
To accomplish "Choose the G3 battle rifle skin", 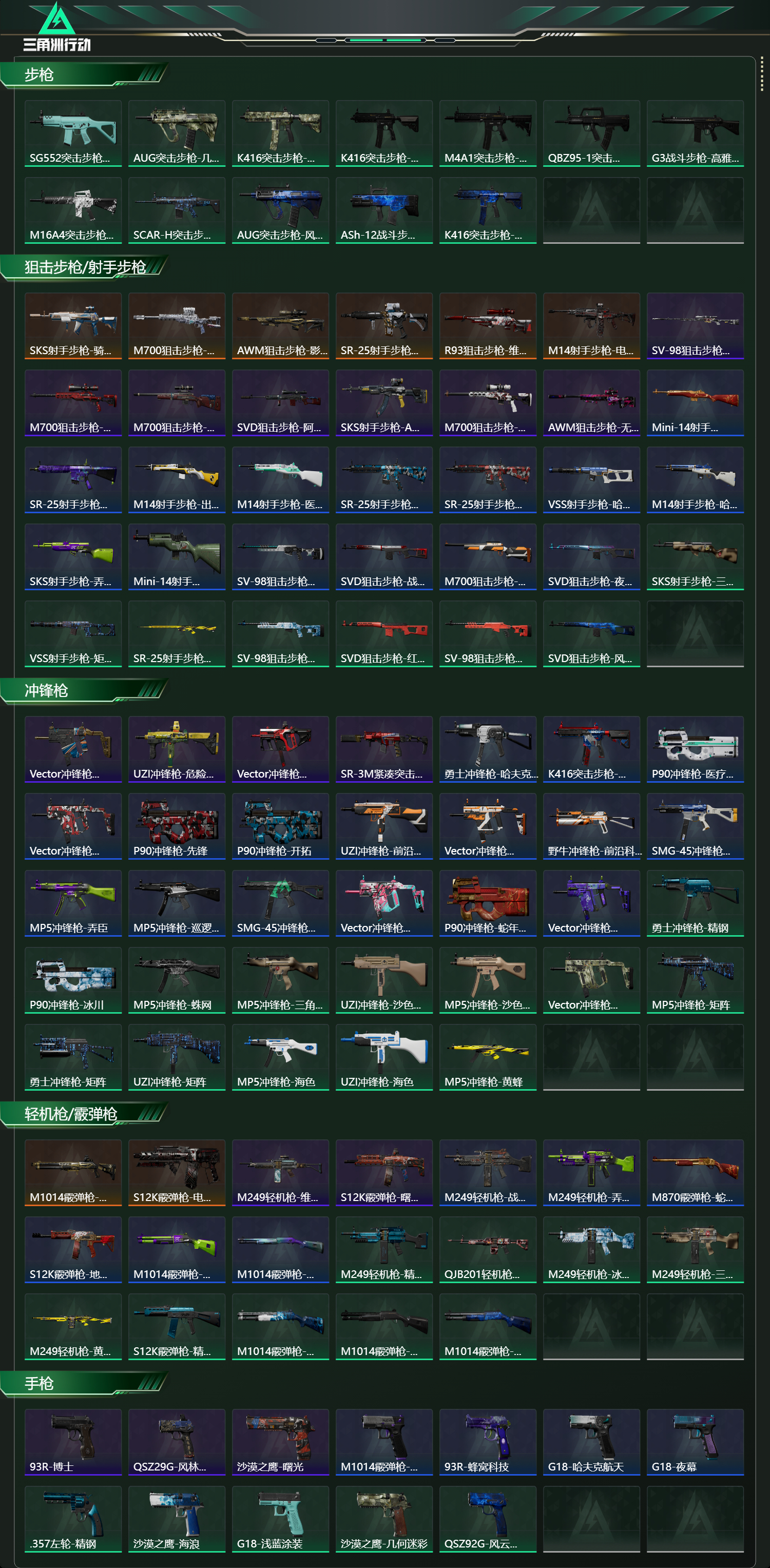I will [x=695, y=133].
